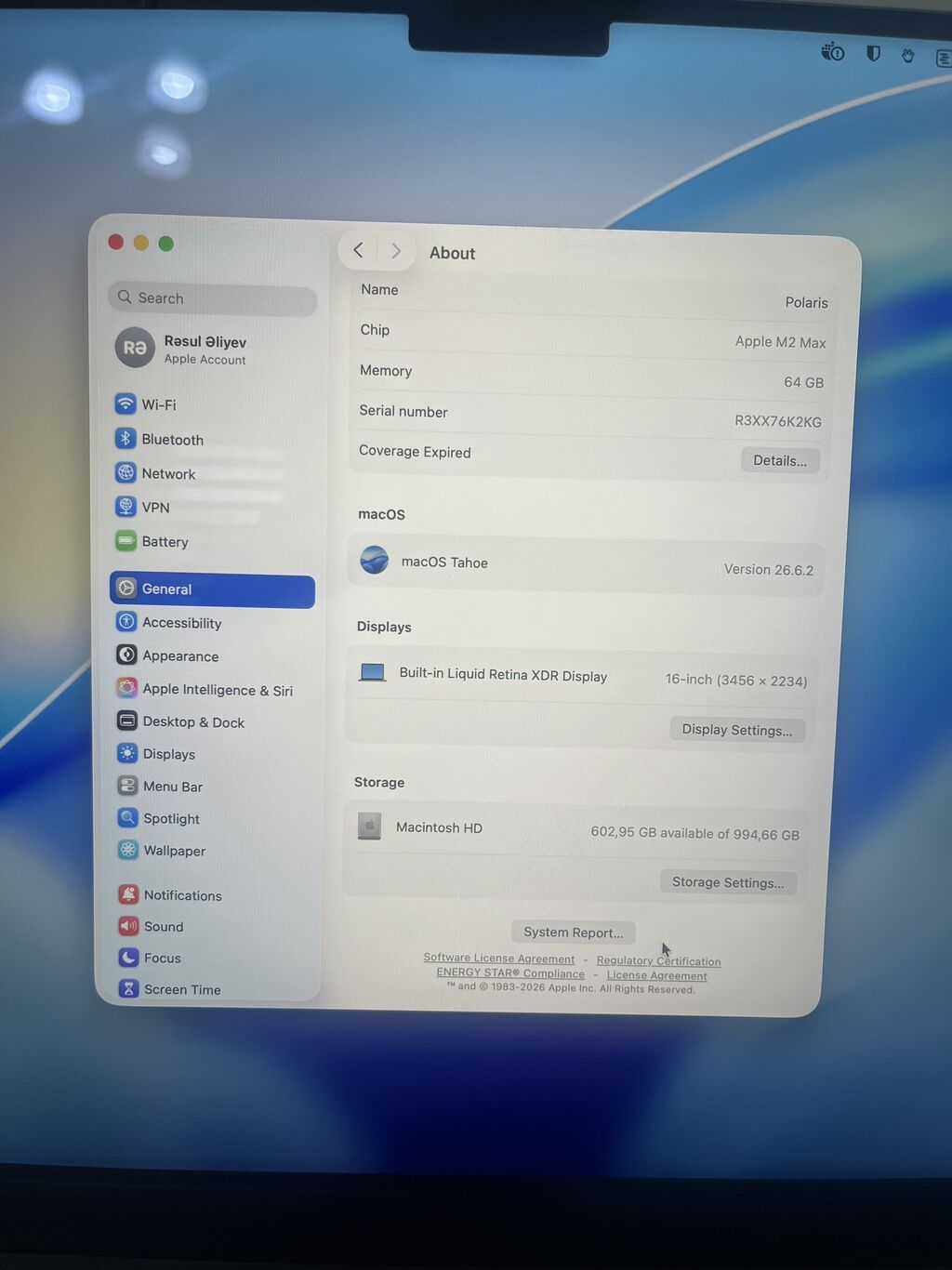Screen dimensions: 952x1270
Task: Go forward with the right chevron
Action: pos(396,251)
